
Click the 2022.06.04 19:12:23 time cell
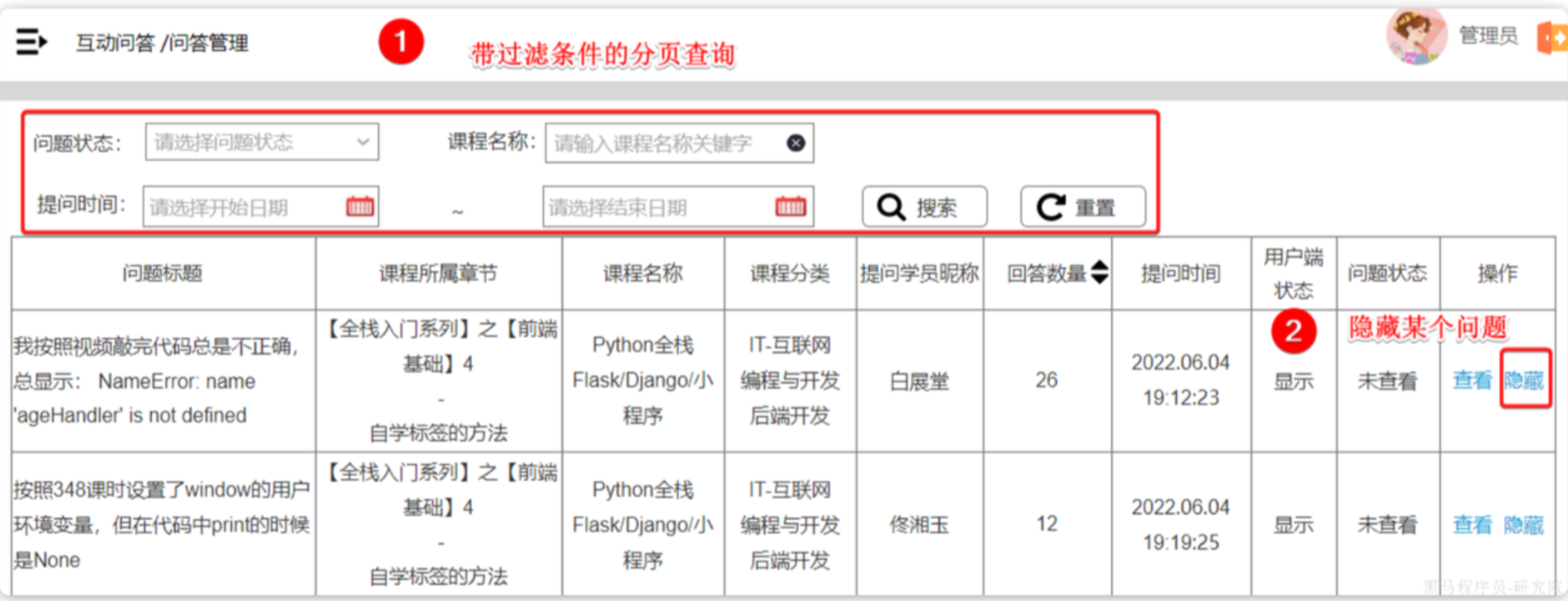(1181, 380)
